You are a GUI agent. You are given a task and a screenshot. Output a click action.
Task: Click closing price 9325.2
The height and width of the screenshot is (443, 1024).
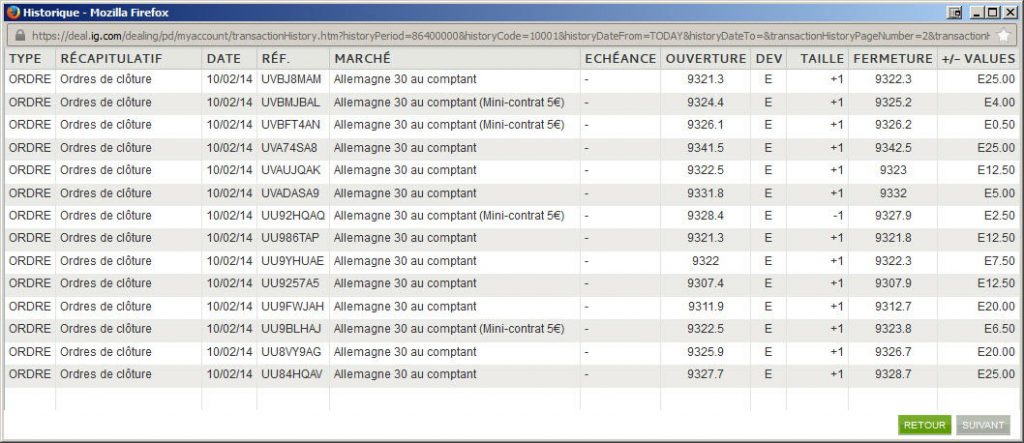click(893, 102)
